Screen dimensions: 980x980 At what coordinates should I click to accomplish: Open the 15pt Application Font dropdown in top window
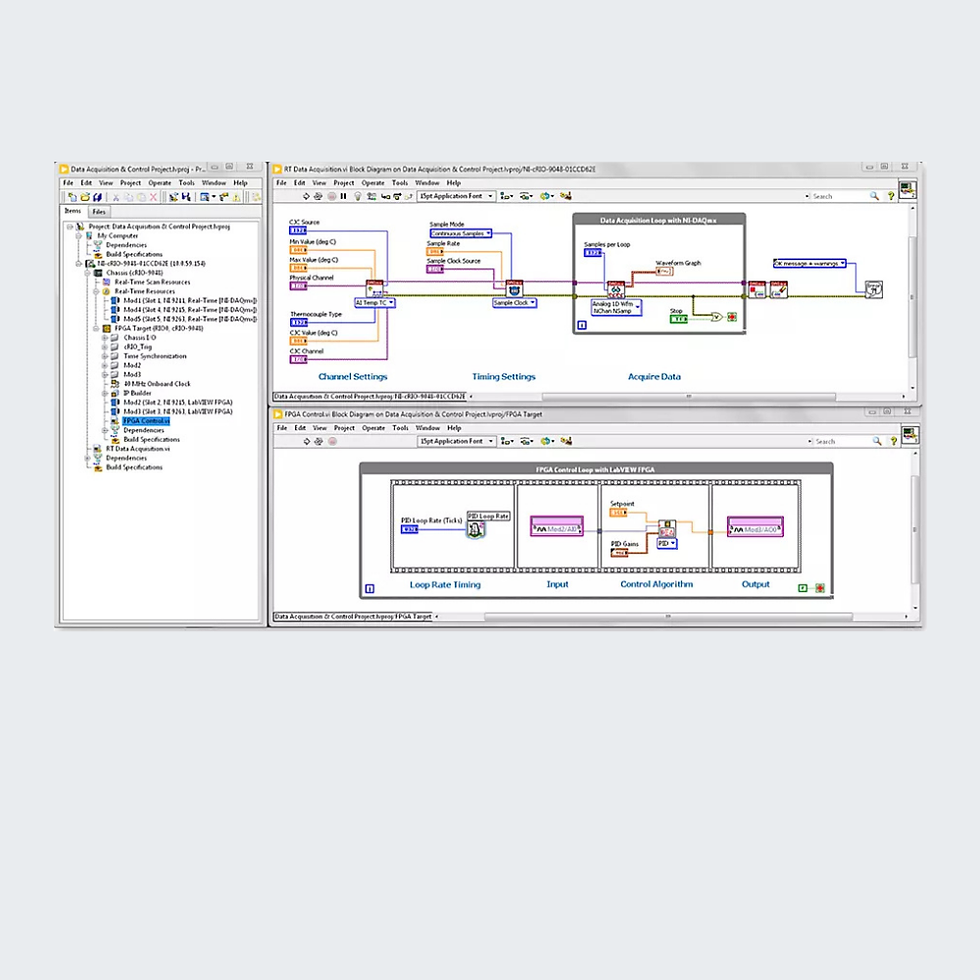coord(456,196)
